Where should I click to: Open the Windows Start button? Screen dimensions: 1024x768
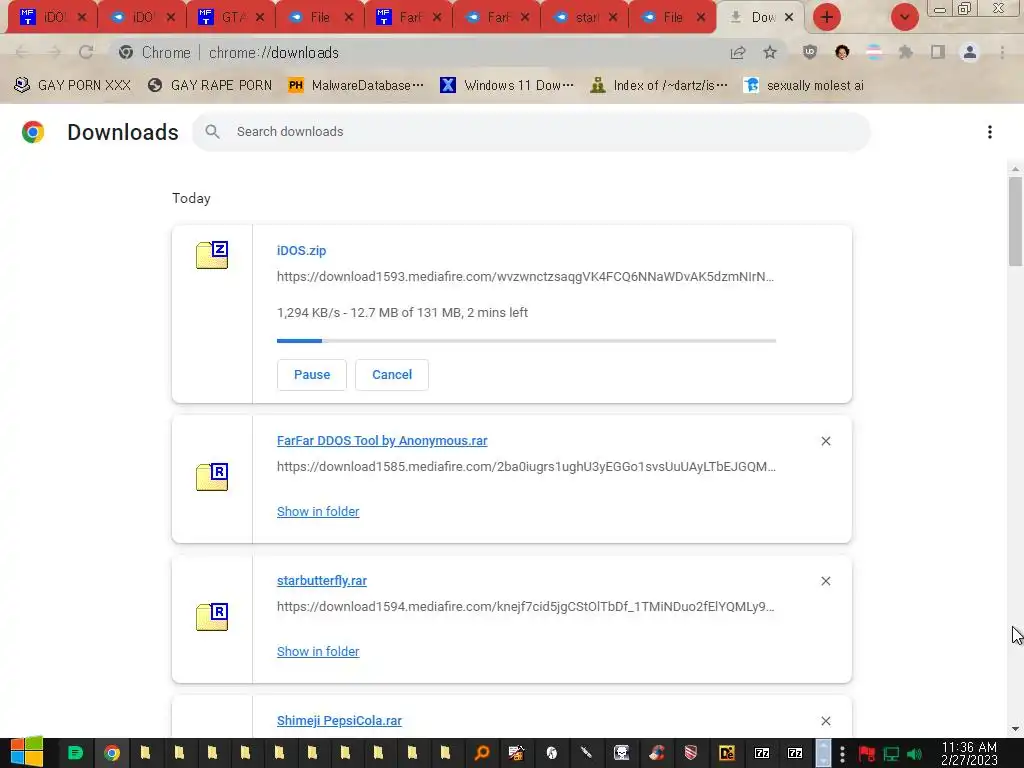(x=27, y=752)
